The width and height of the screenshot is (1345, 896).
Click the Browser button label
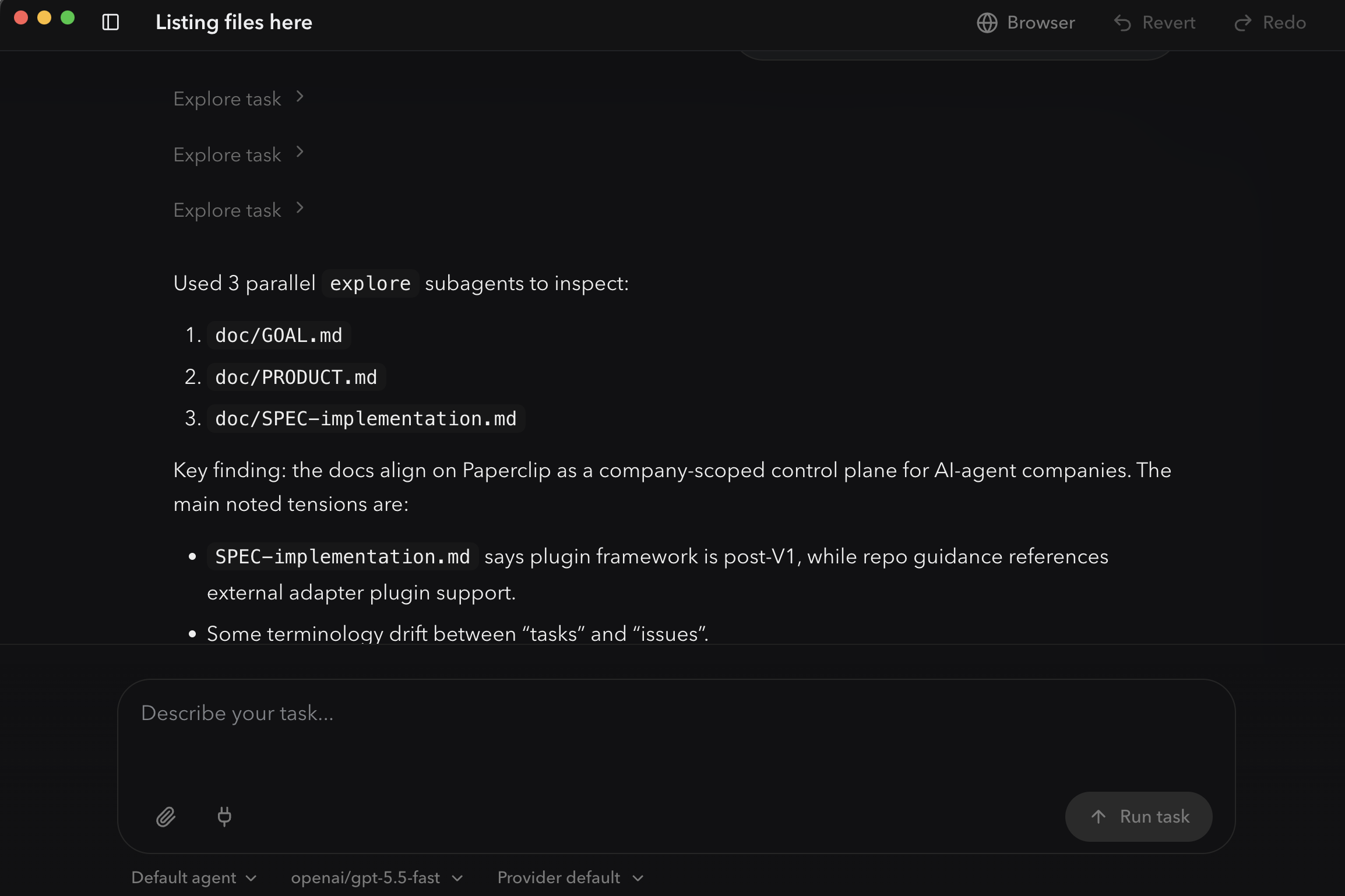(x=1041, y=23)
